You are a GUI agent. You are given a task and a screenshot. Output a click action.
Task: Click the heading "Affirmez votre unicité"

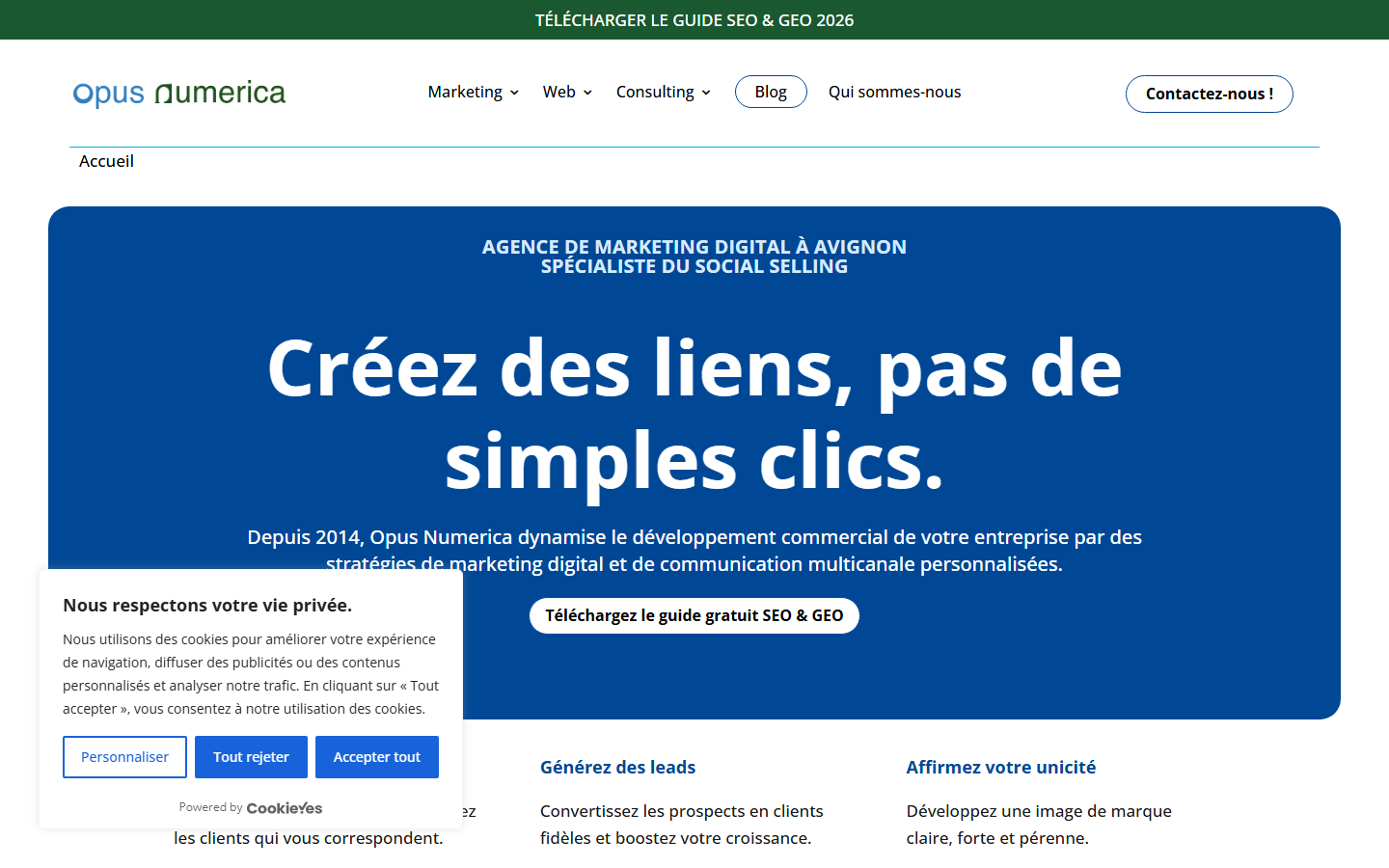click(1001, 768)
